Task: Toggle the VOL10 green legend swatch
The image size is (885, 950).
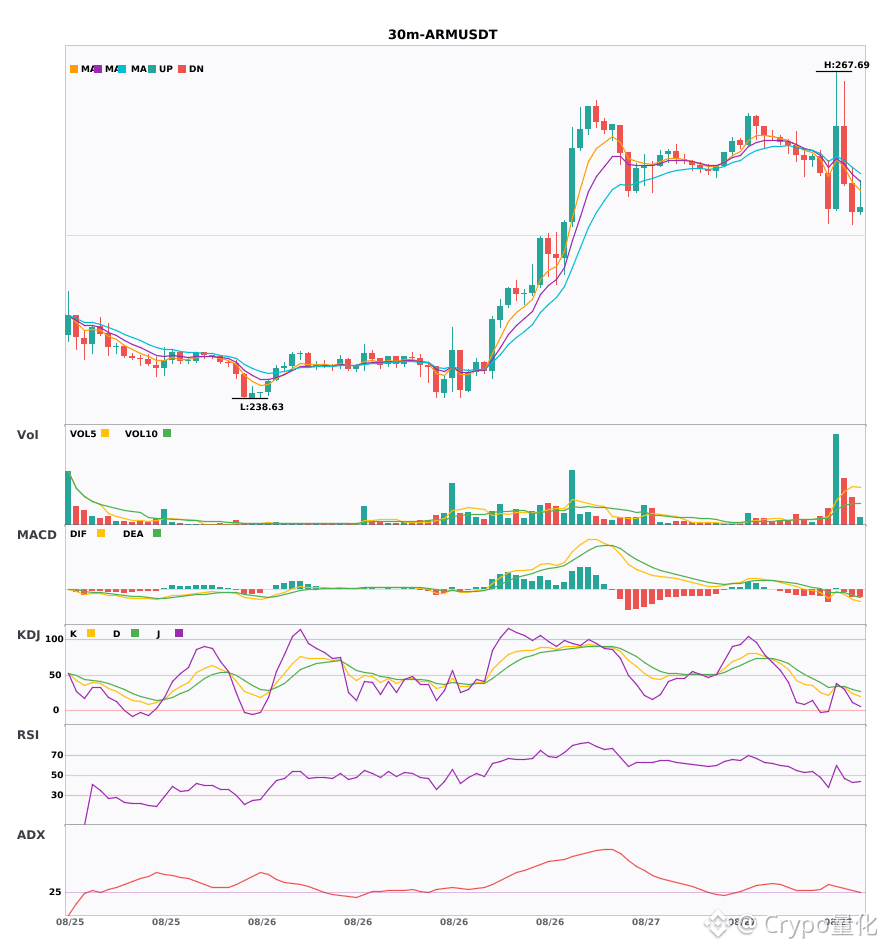Action: 167,433
